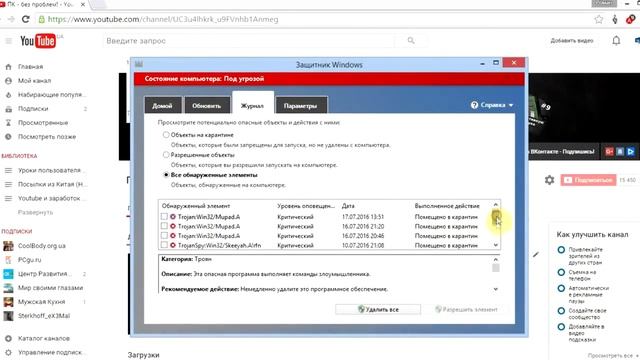This screenshot has height=360, width=640.
Task: Open YouTube notifications bell
Action: [x=616, y=40]
